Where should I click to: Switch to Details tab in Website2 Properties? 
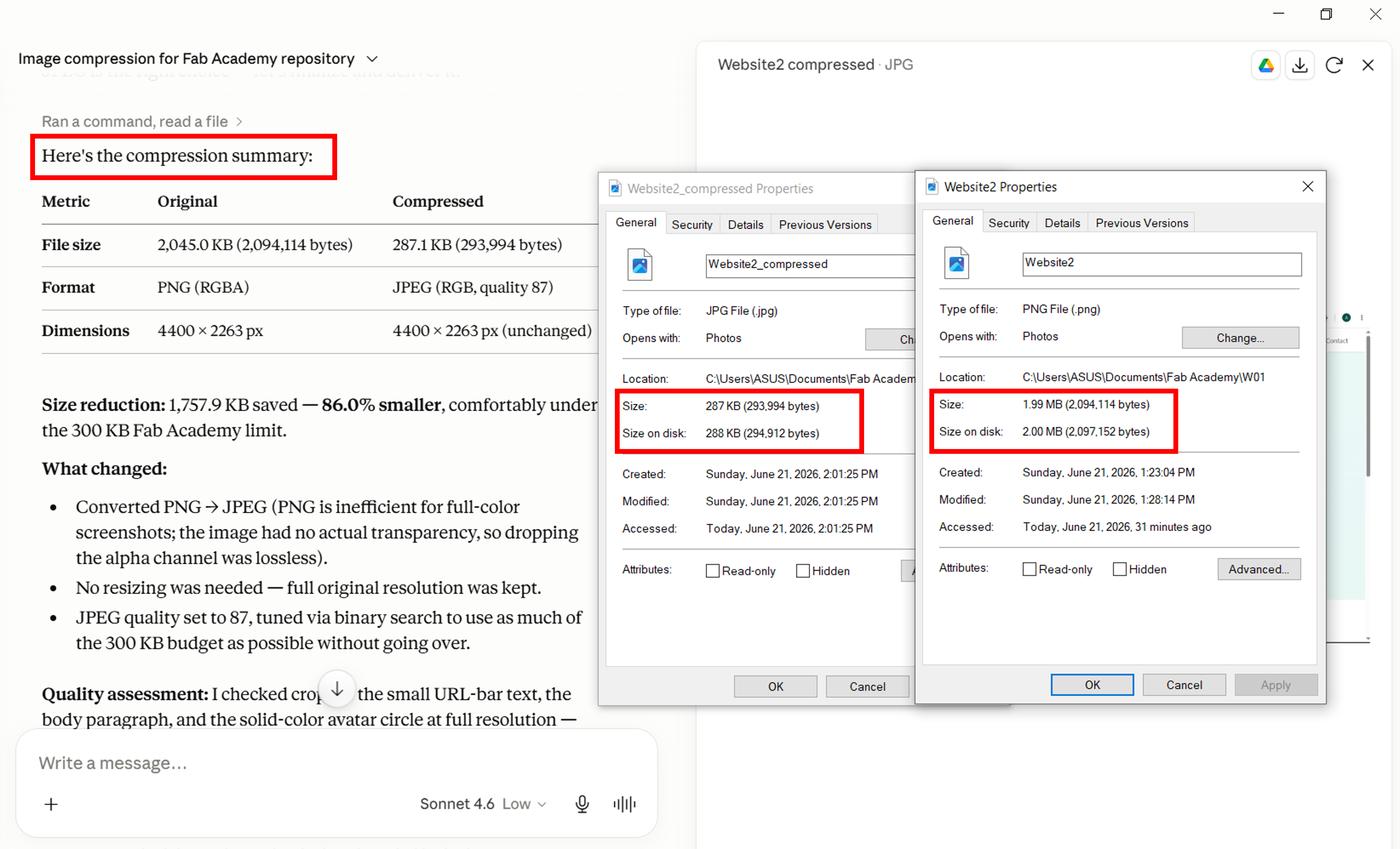[x=1062, y=223]
